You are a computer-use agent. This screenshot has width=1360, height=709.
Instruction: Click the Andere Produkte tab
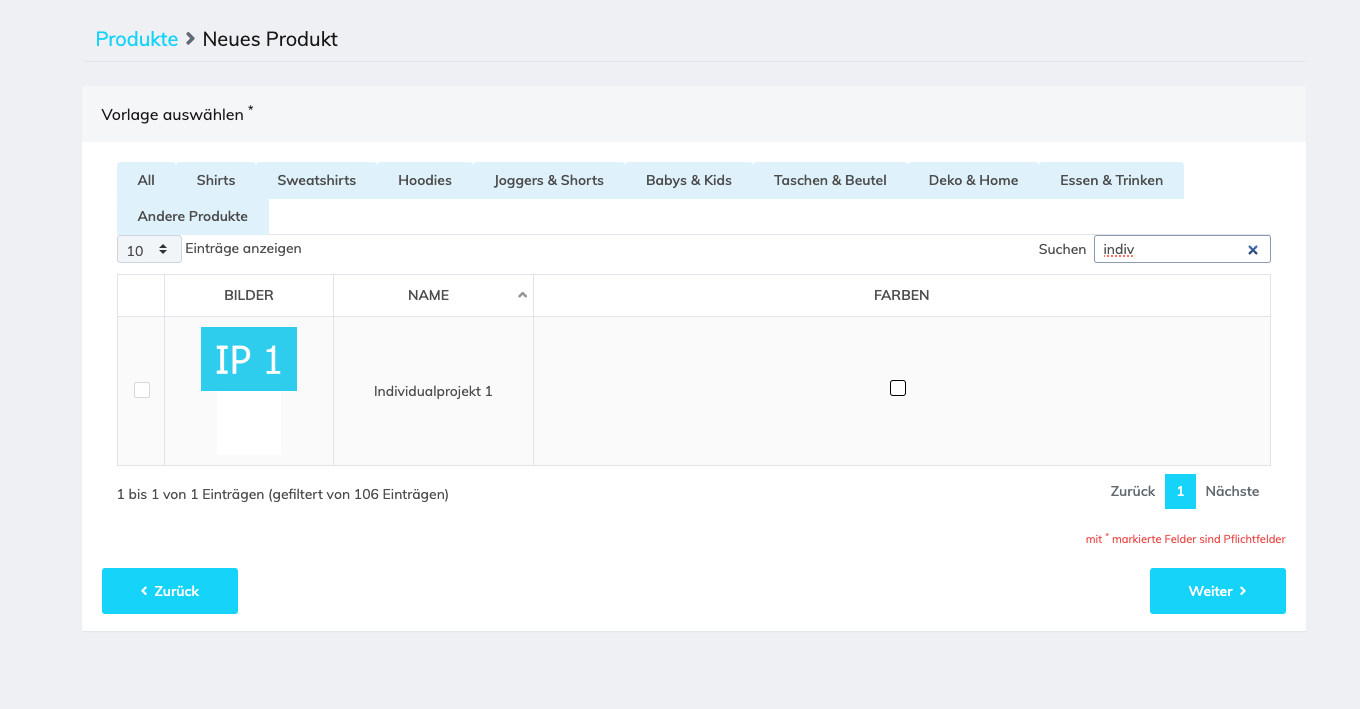tap(193, 216)
